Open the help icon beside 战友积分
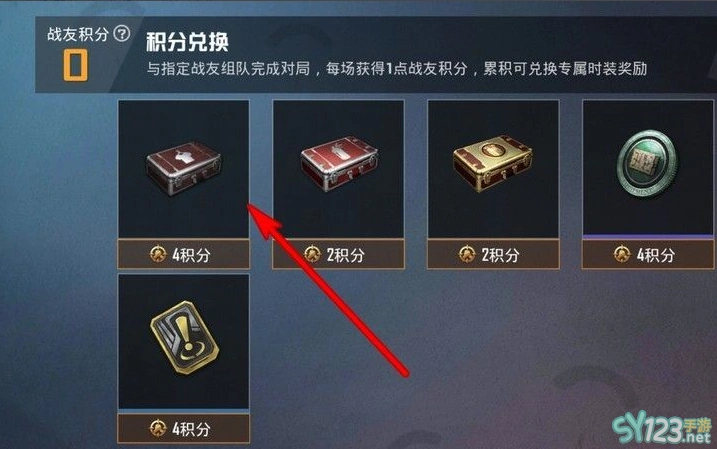The height and width of the screenshot is (449, 717). 122,33
